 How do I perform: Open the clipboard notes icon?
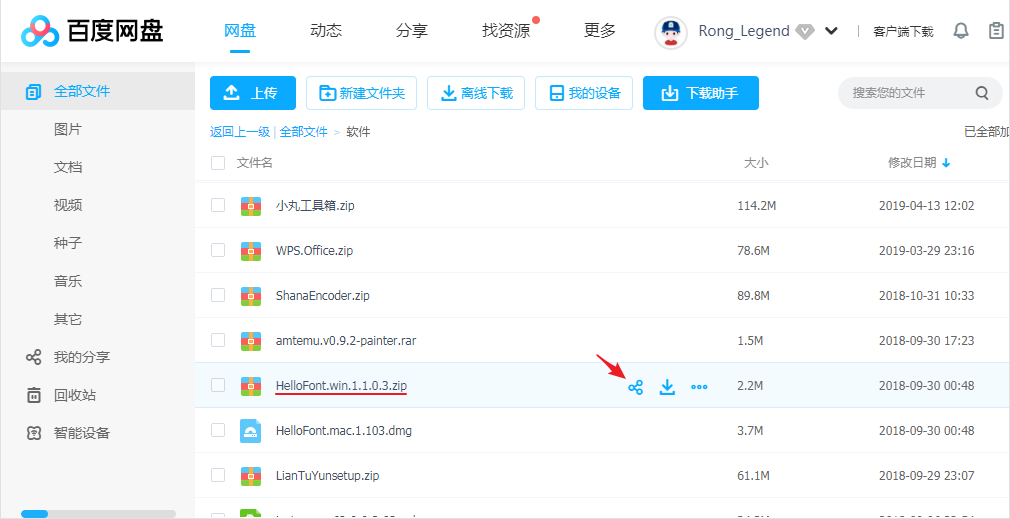(996, 31)
